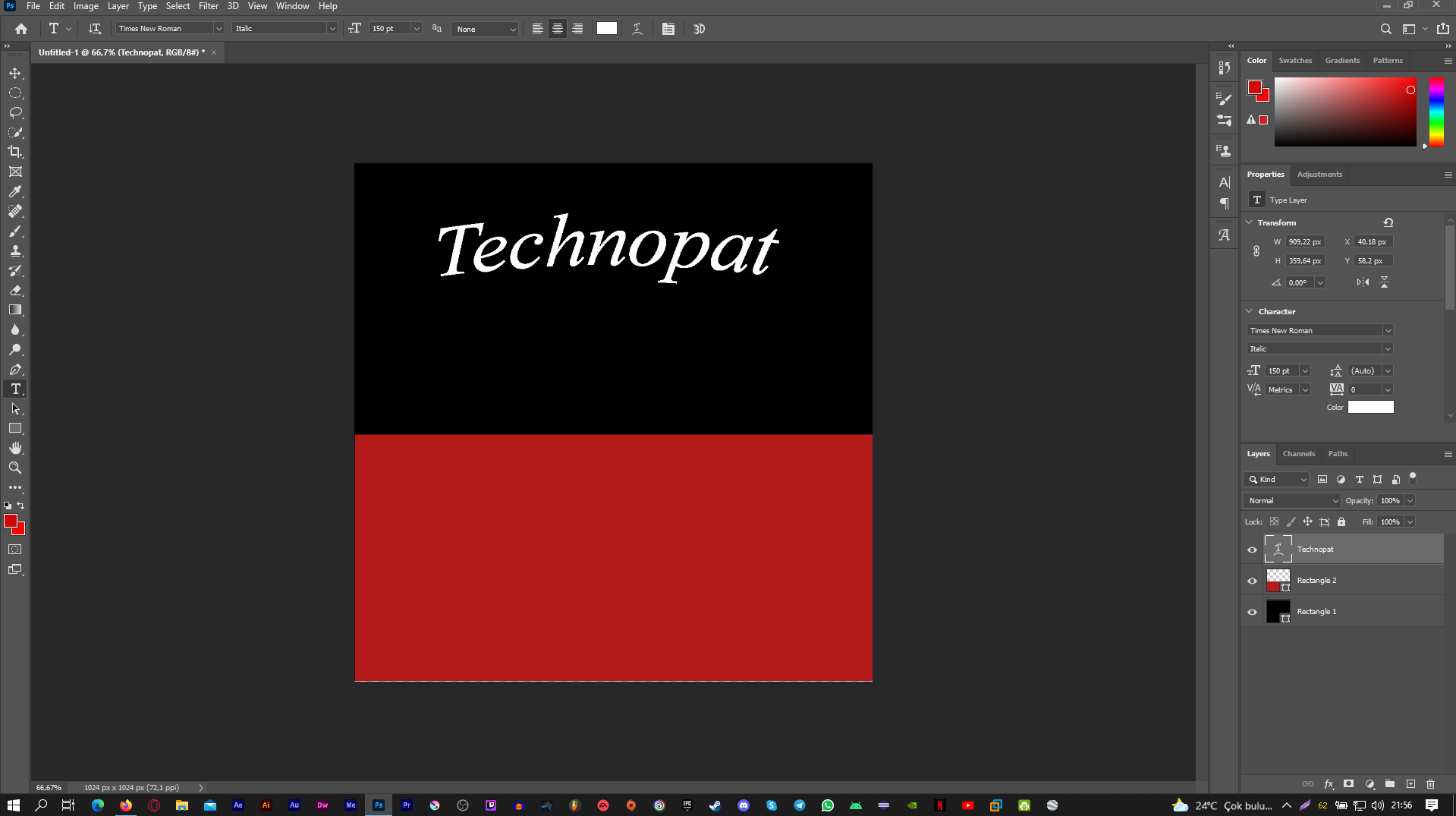The width and height of the screenshot is (1456, 816).
Task: Select the Hand tool
Action: pyautogui.click(x=15, y=449)
